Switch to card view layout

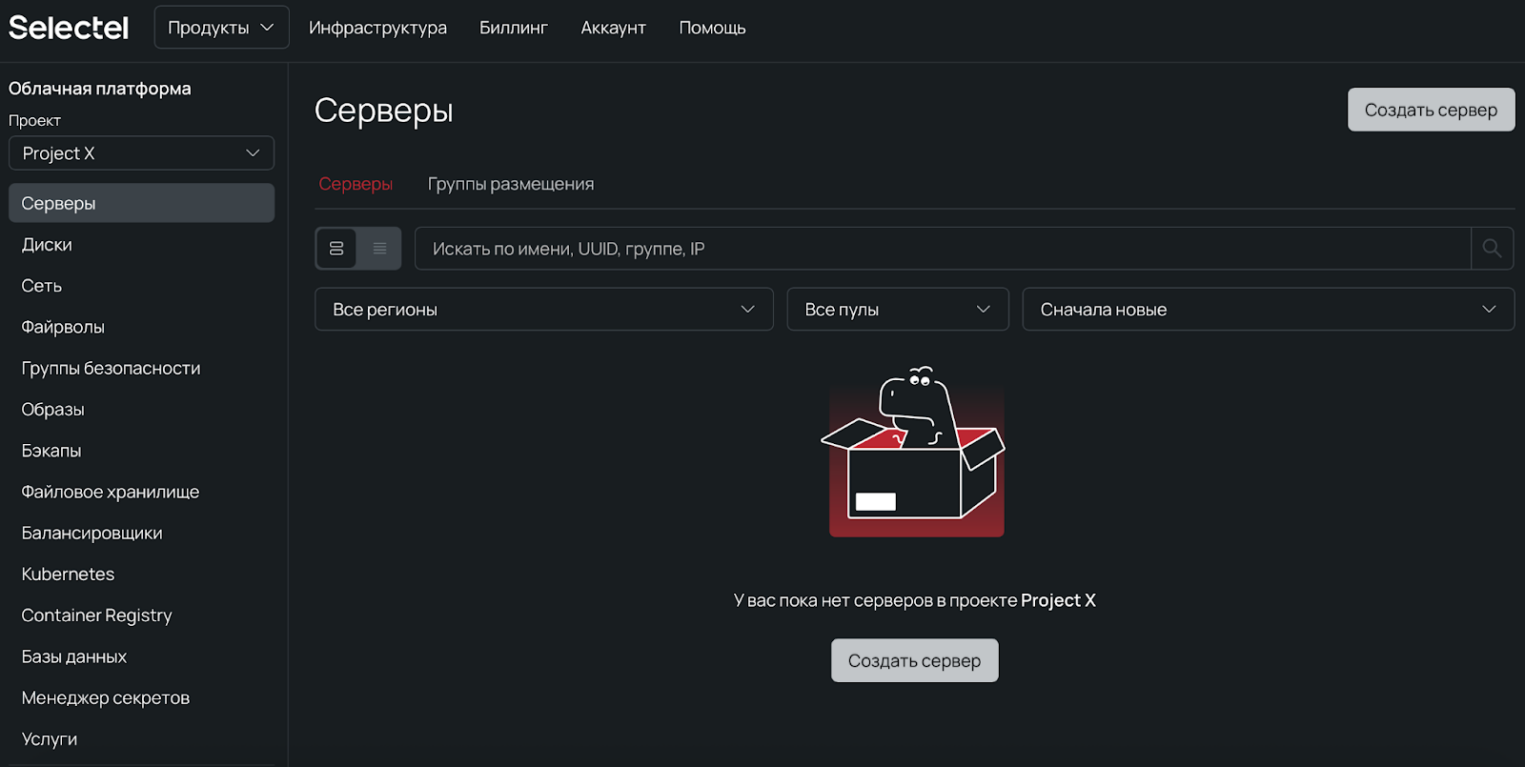click(336, 248)
